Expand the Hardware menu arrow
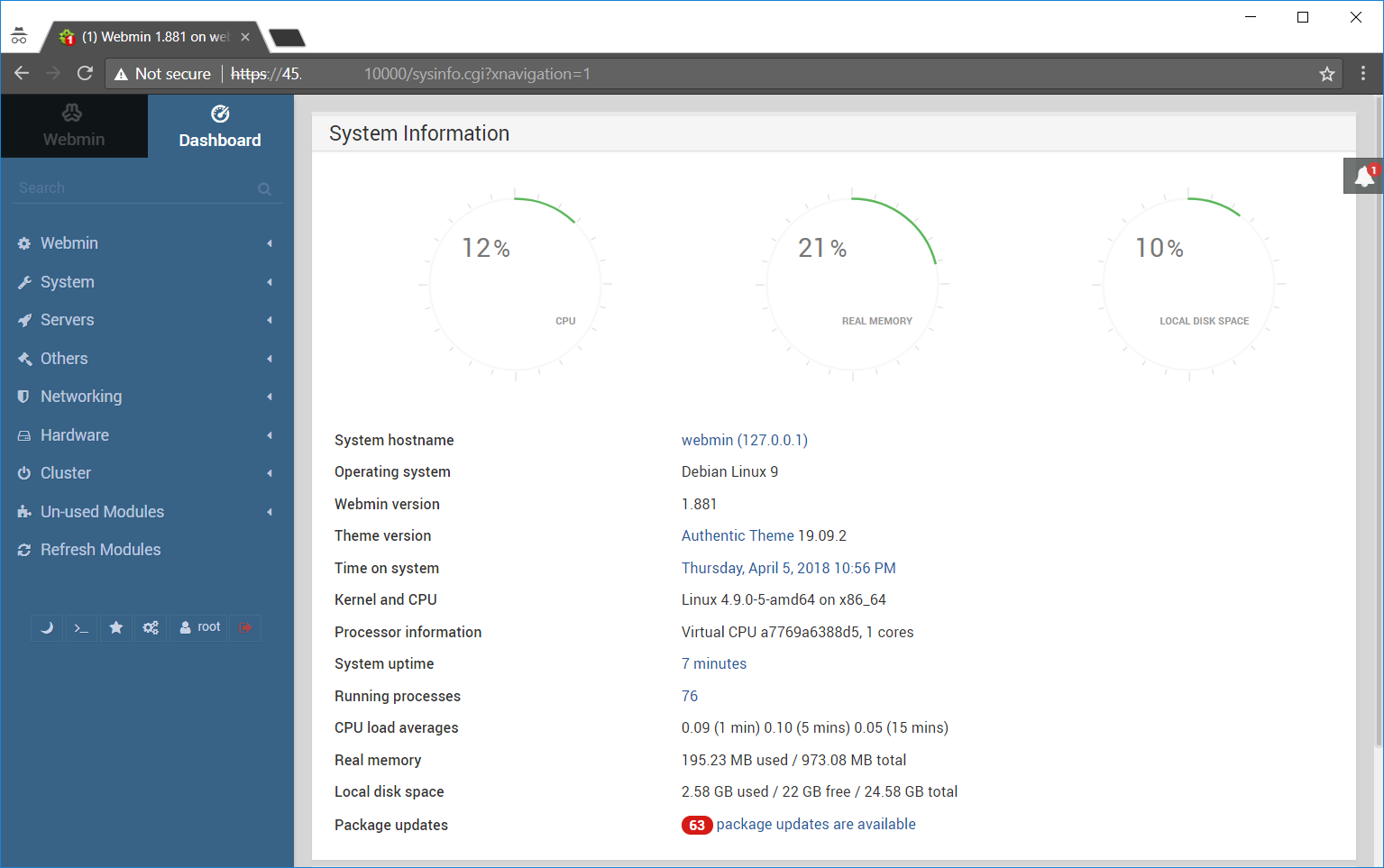The height and width of the screenshot is (868, 1384). (270, 435)
